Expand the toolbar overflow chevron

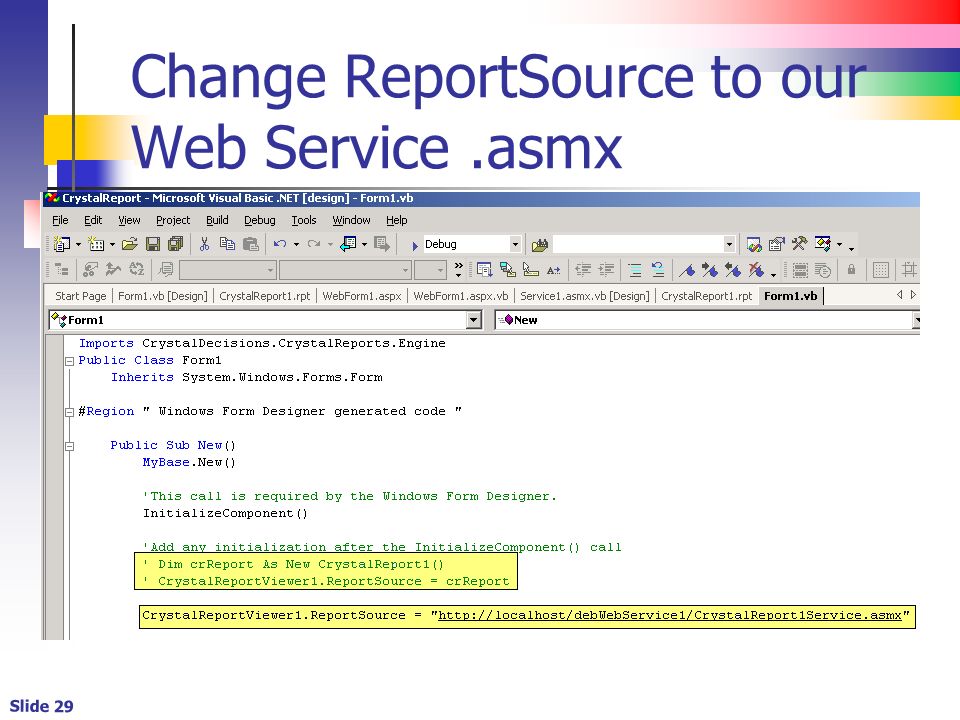459,269
